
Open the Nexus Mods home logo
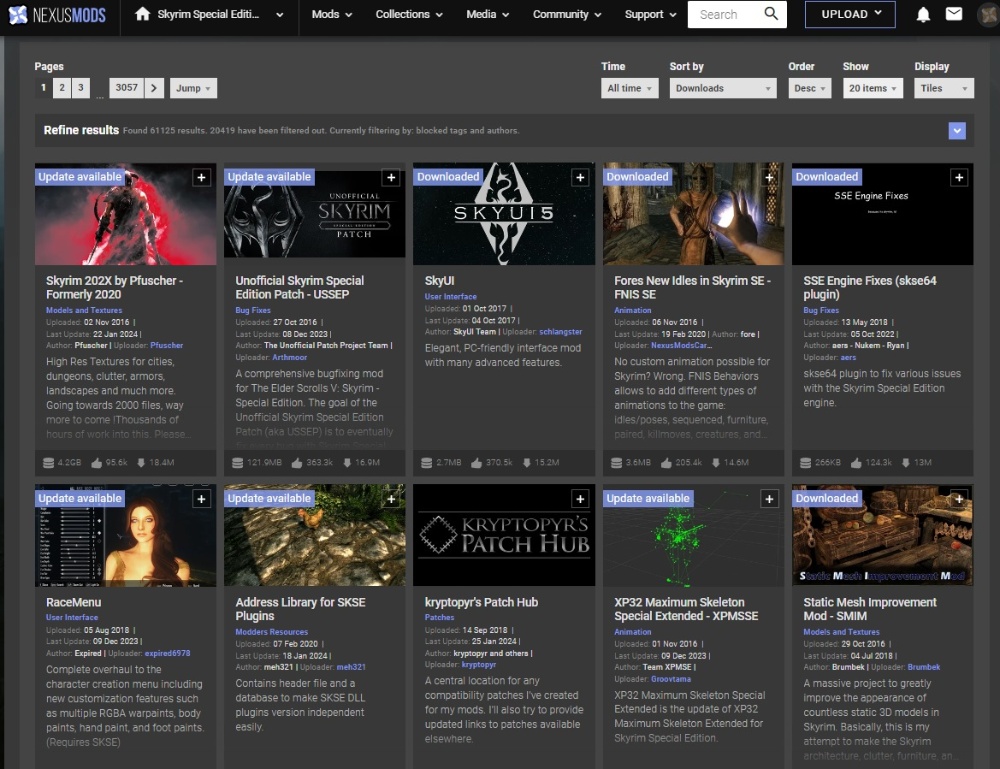56,15
